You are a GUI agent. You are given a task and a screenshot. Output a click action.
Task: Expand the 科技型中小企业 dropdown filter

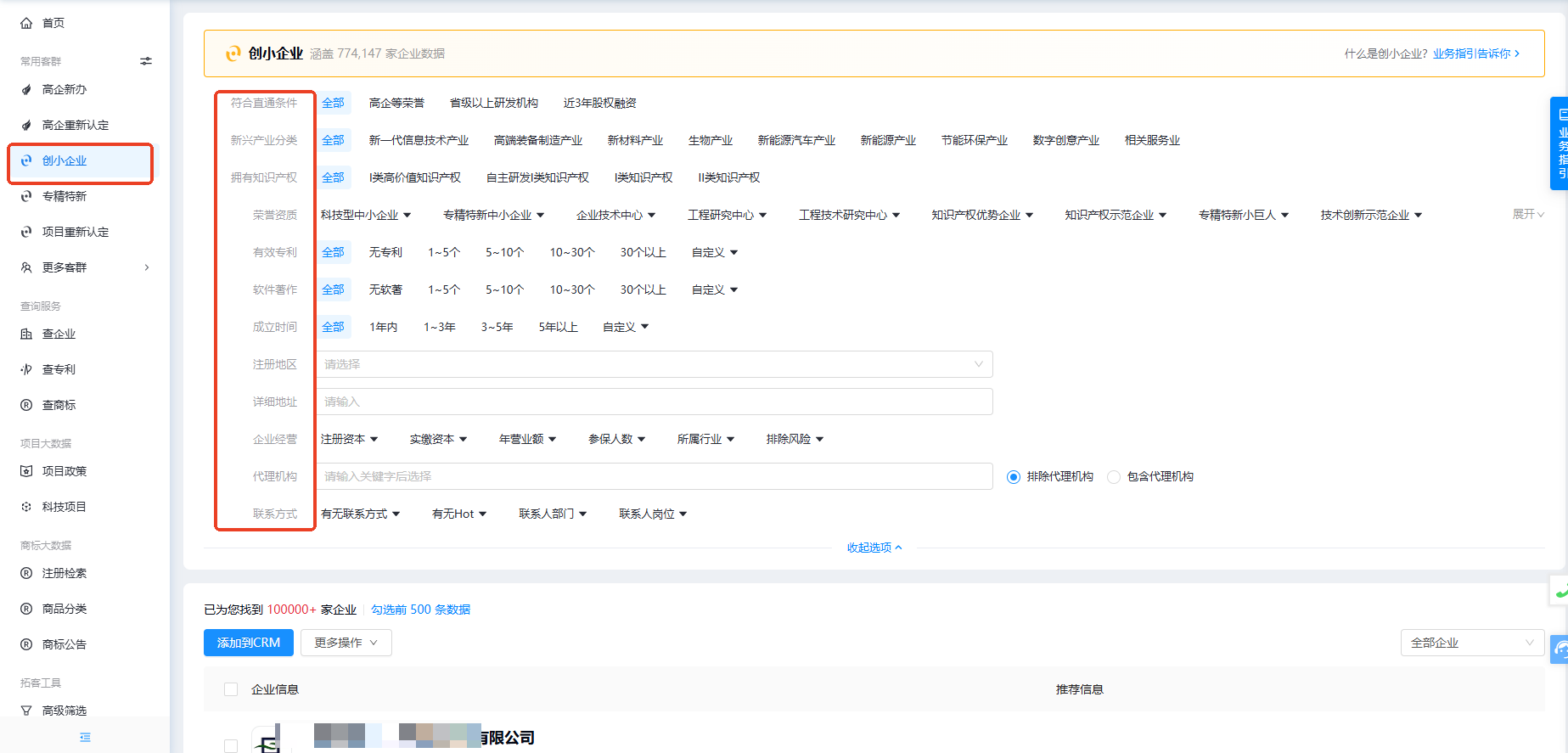(x=366, y=215)
